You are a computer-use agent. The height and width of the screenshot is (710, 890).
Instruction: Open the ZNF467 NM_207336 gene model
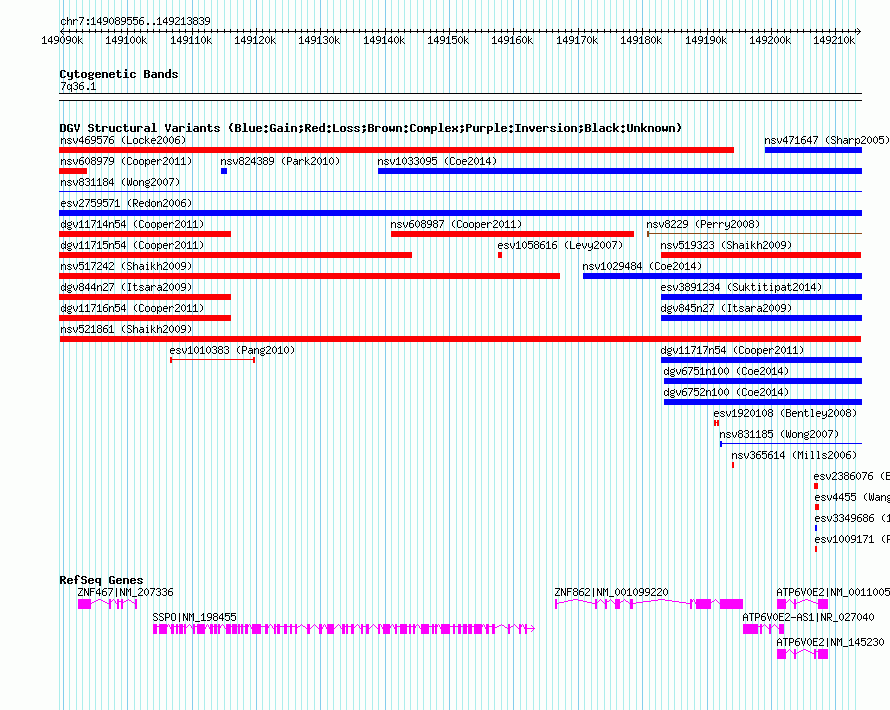pos(107,604)
